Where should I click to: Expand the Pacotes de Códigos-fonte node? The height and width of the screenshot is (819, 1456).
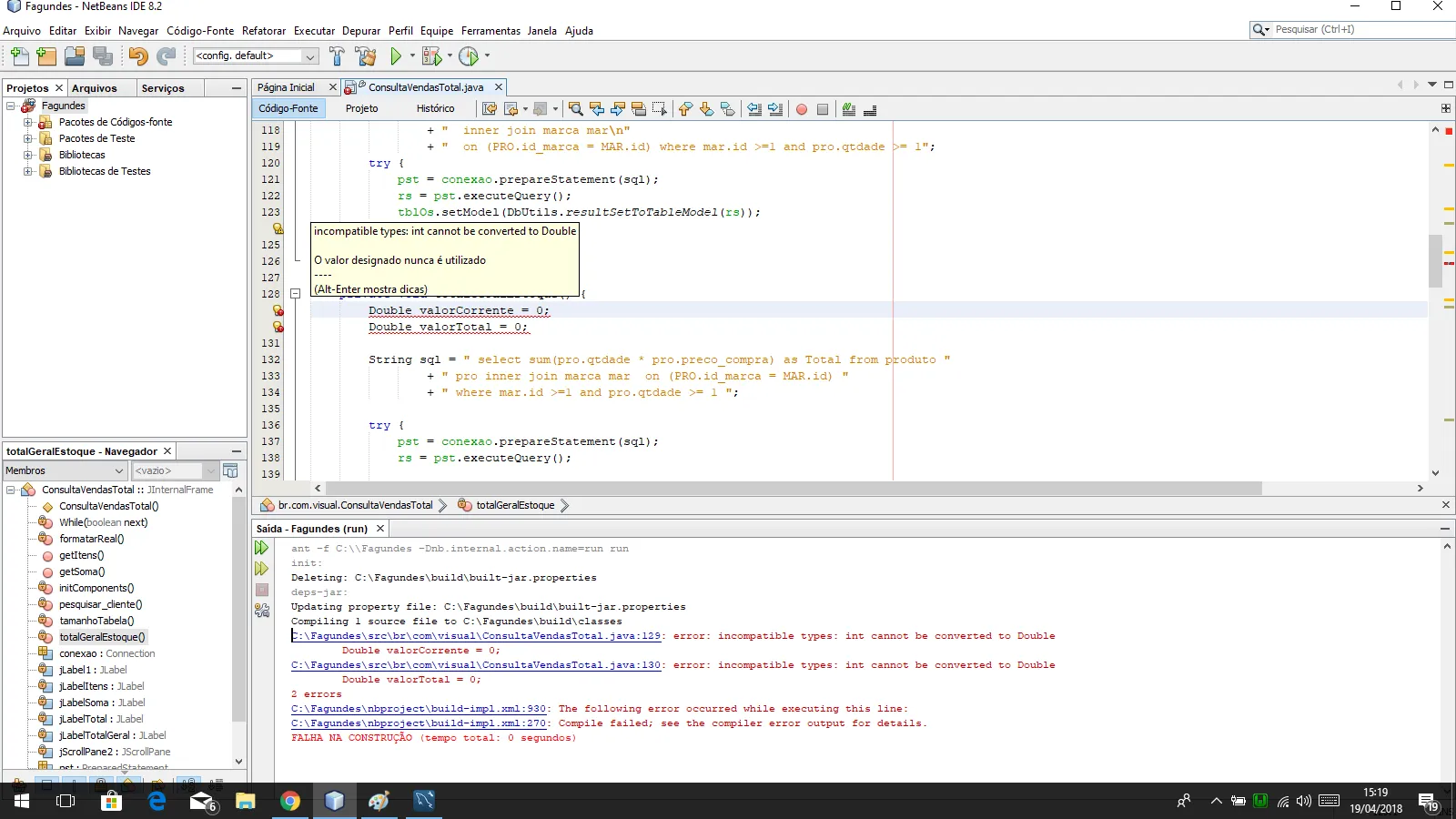point(28,122)
